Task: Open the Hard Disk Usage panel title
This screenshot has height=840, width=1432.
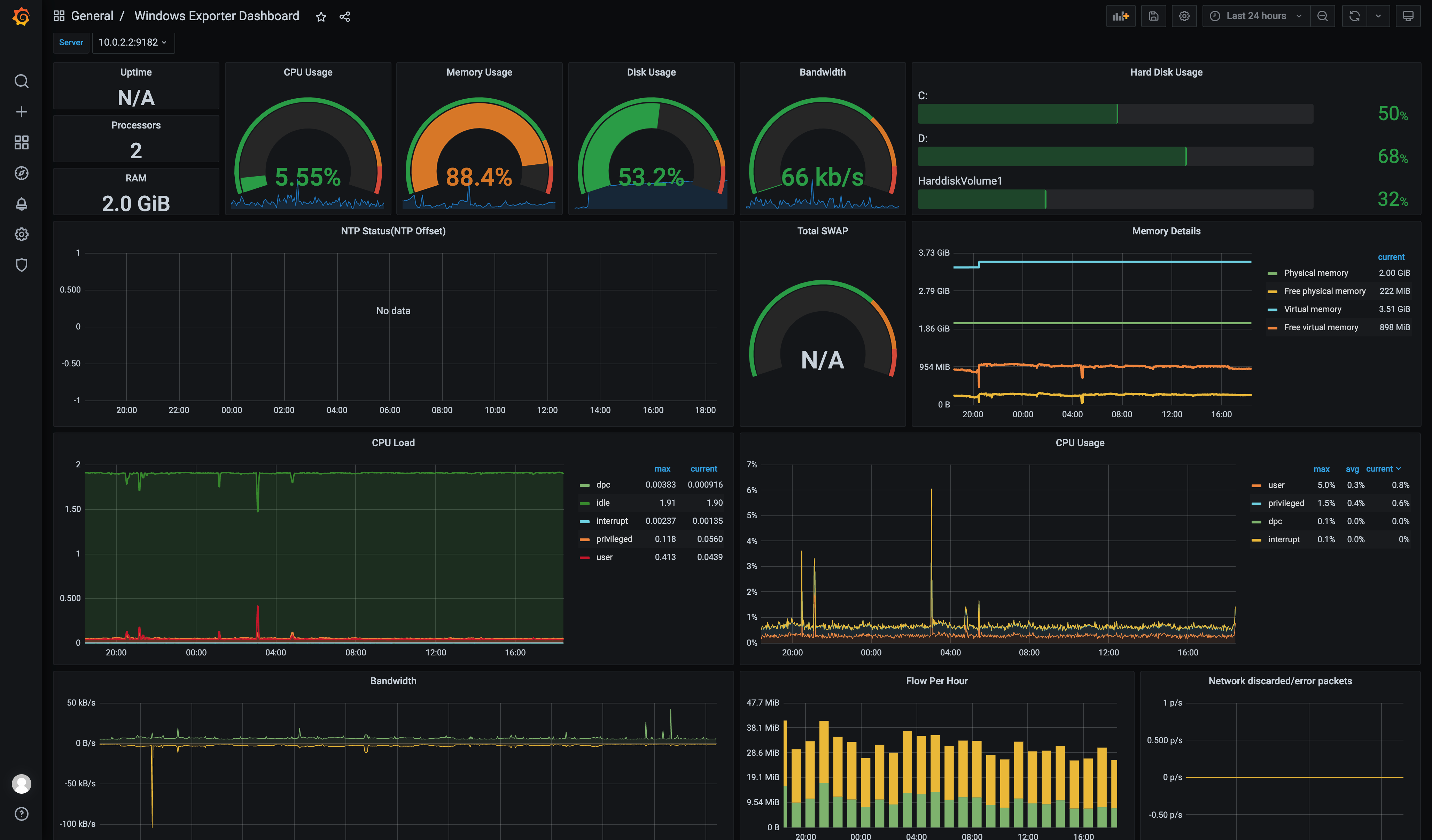Action: pos(1166,72)
